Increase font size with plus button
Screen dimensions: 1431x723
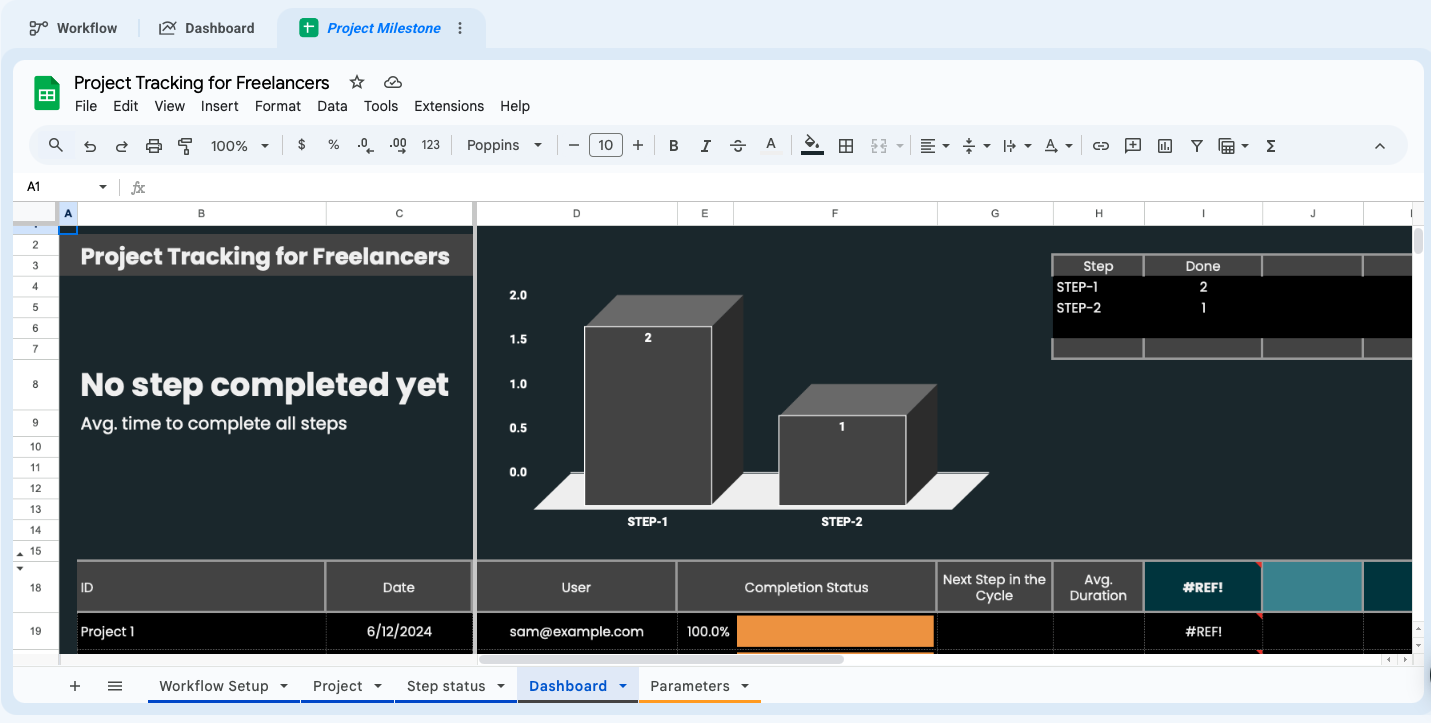coord(638,146)
